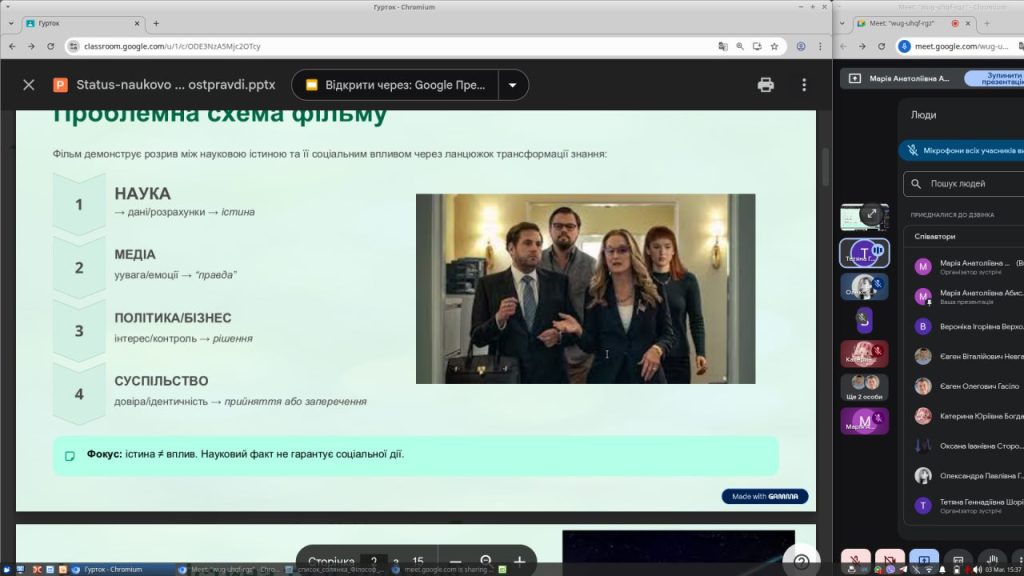Click the share screen icon in Meet bar
The height and width of the screenshot is (576, 1024).
click(x=924, y=560)
